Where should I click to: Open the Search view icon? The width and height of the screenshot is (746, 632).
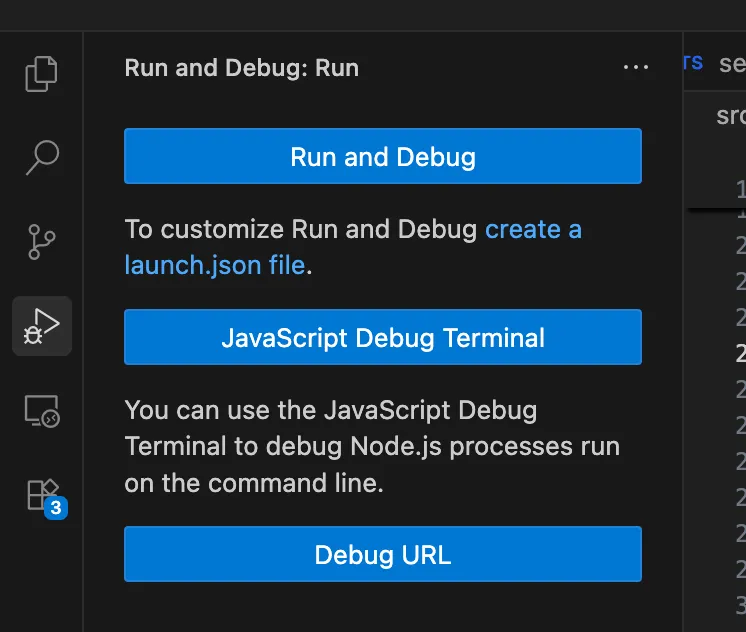41,157
